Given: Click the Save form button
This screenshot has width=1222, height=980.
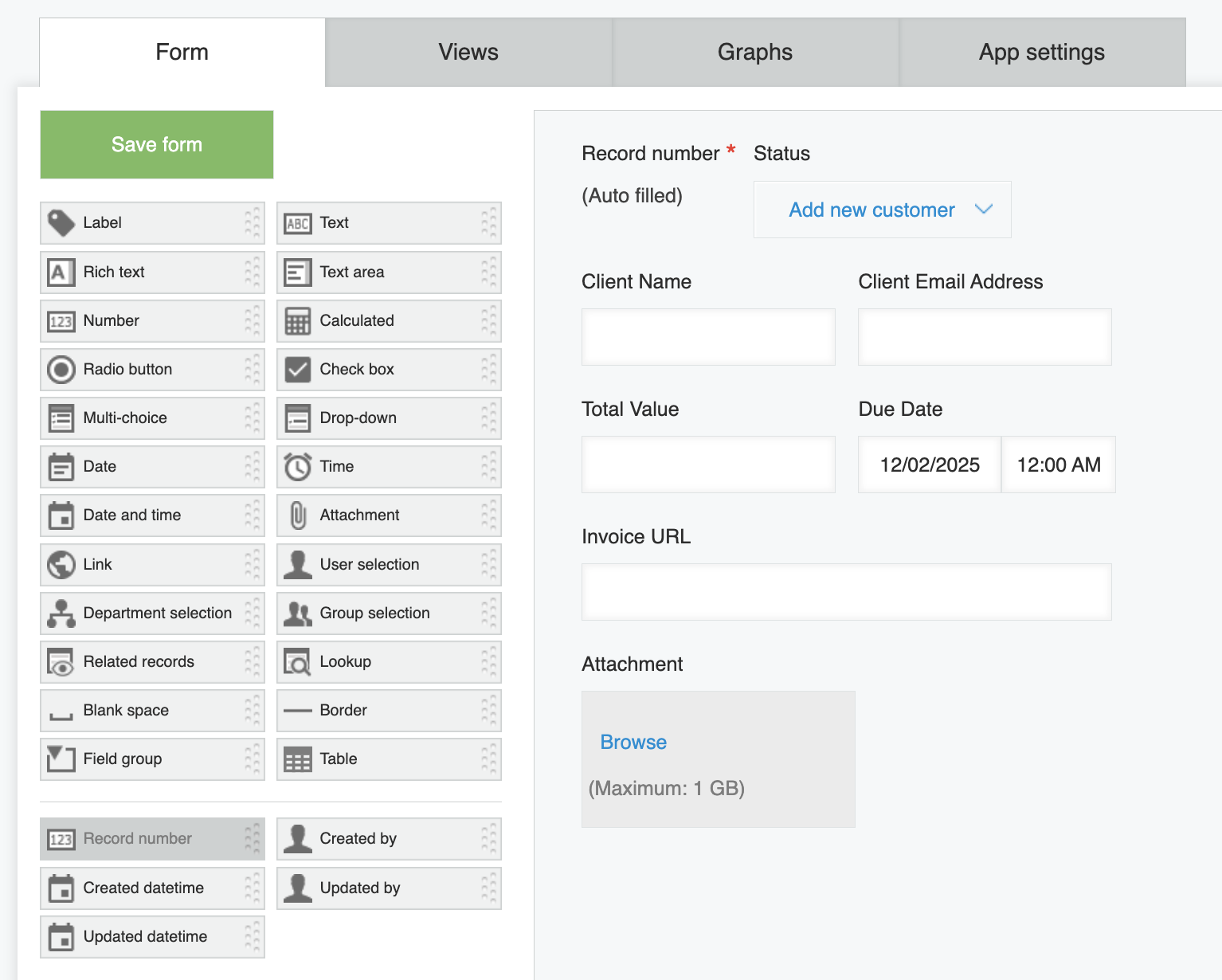Looking at the screenshot, I should 156,144.
